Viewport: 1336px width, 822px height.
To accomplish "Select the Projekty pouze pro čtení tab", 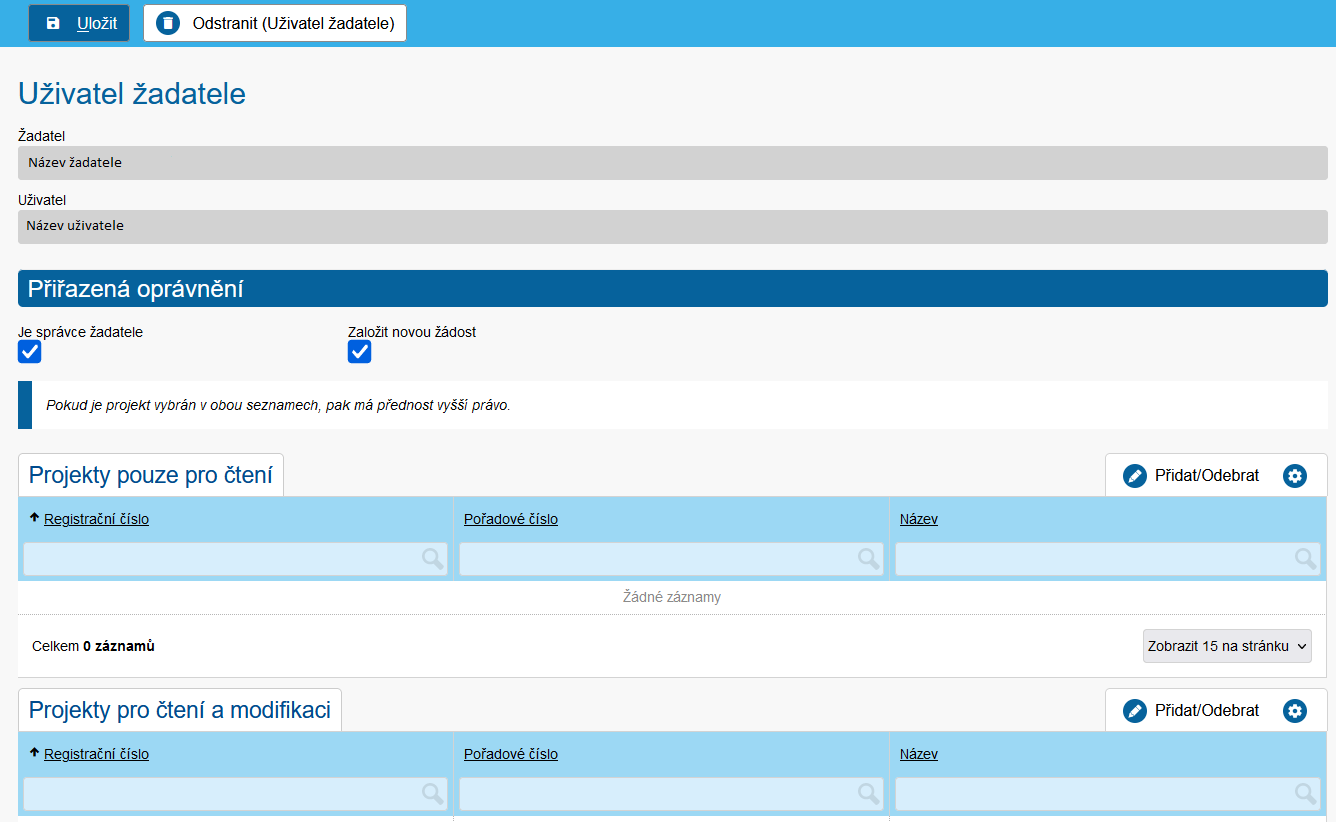I will [x=151, y=475].
